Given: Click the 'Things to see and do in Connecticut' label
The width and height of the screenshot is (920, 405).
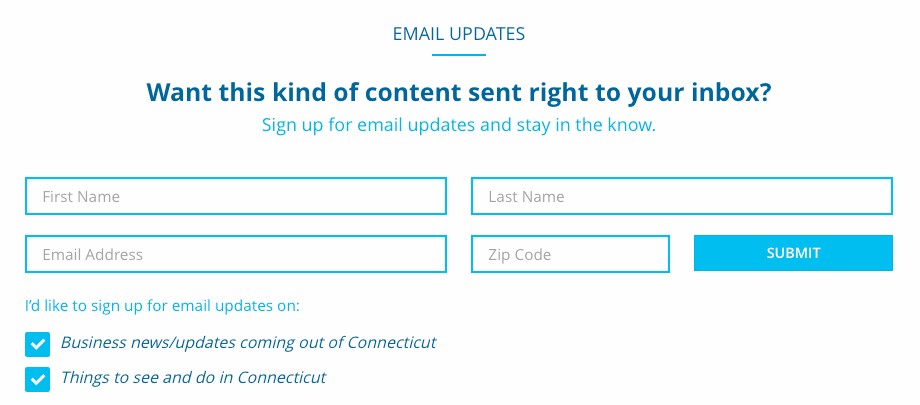Looking at the screenshot, I should [x=193, y=378].
